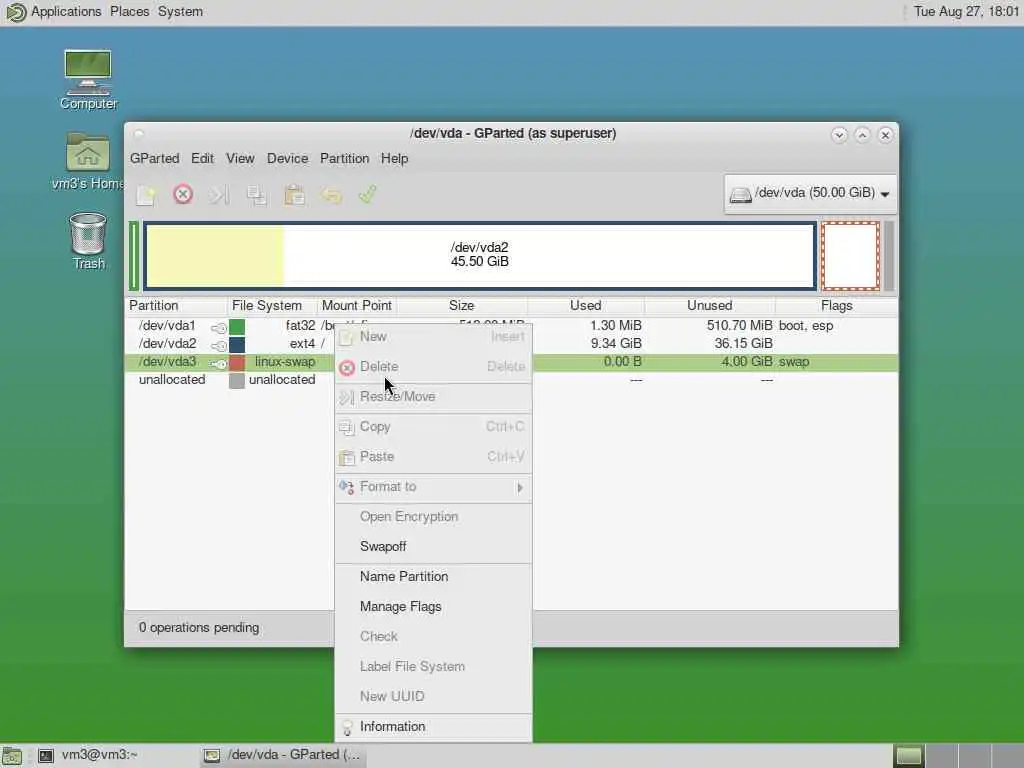Select the /dev/vda2 45.50 GiB graphical block
Screen dimensions: 1024x768
click(x=480, y=255)
